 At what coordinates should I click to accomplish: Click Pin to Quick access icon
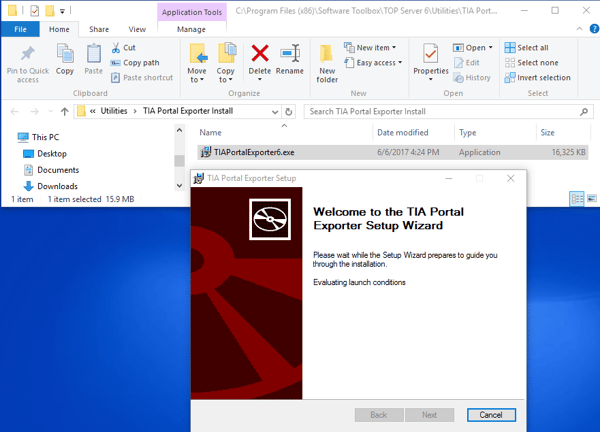tap(27, 54)
